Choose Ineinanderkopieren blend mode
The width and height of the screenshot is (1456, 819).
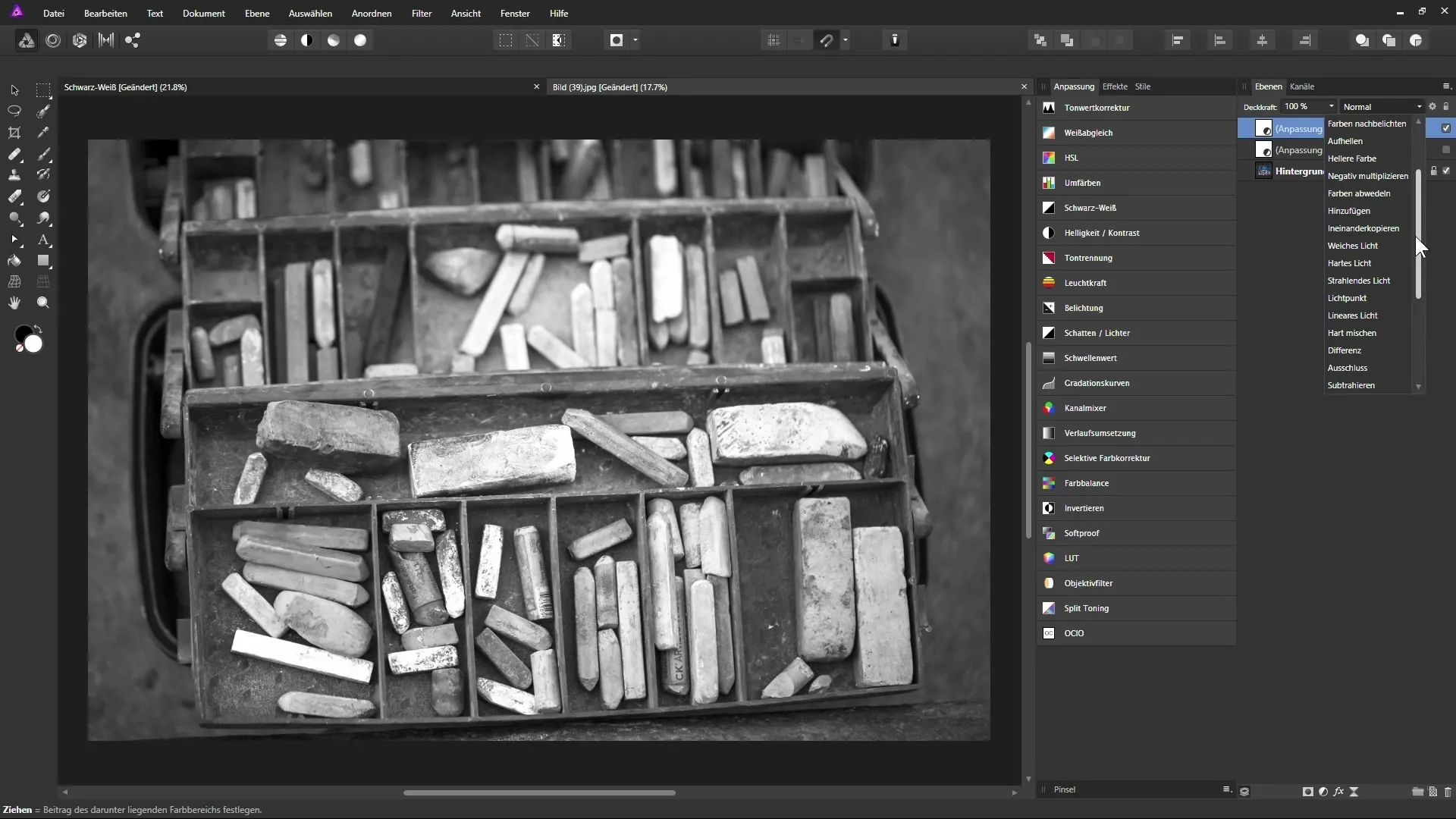(x=1363, y=228)
